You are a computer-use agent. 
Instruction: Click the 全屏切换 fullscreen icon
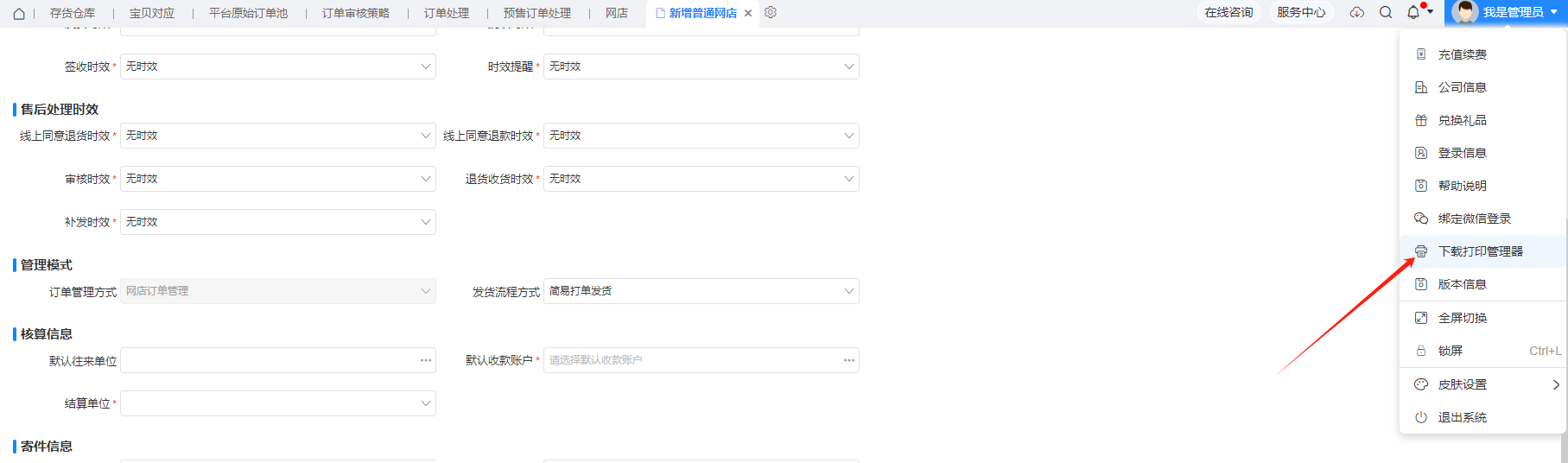coord(1421,318)
